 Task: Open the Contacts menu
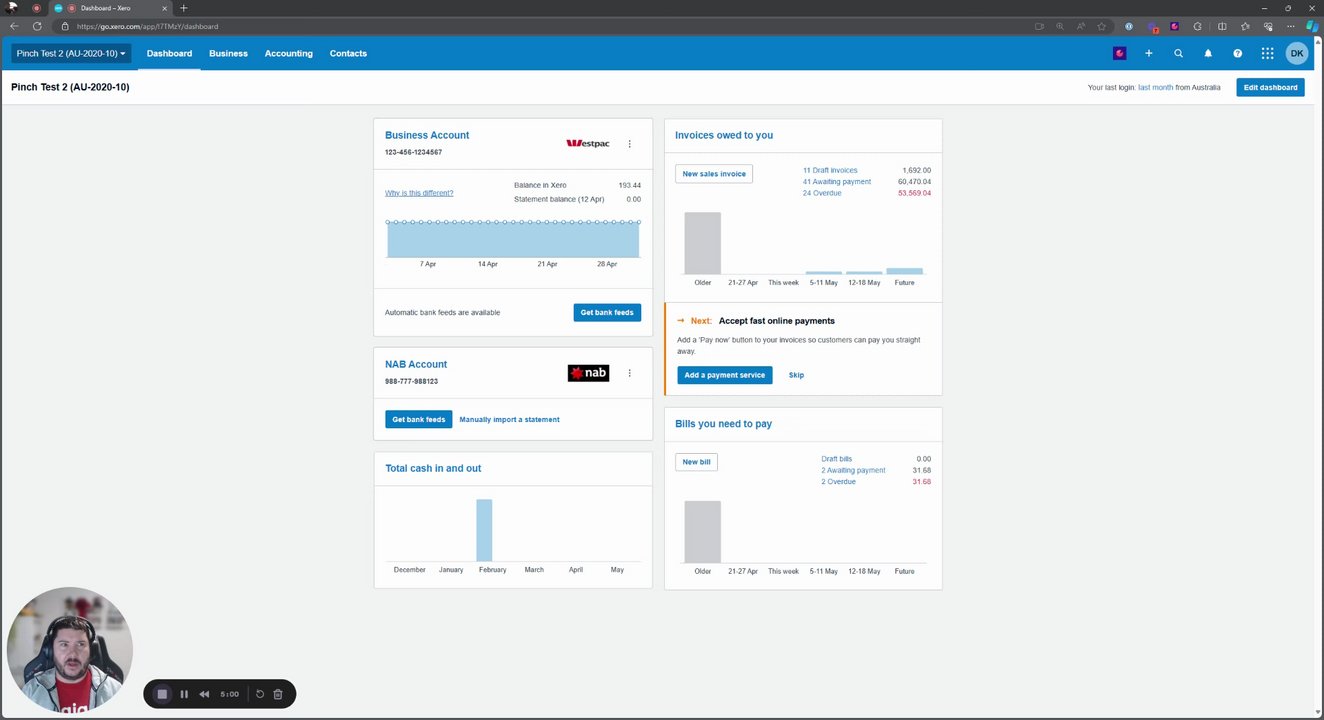pyautogui.click(x=348, y=53)
